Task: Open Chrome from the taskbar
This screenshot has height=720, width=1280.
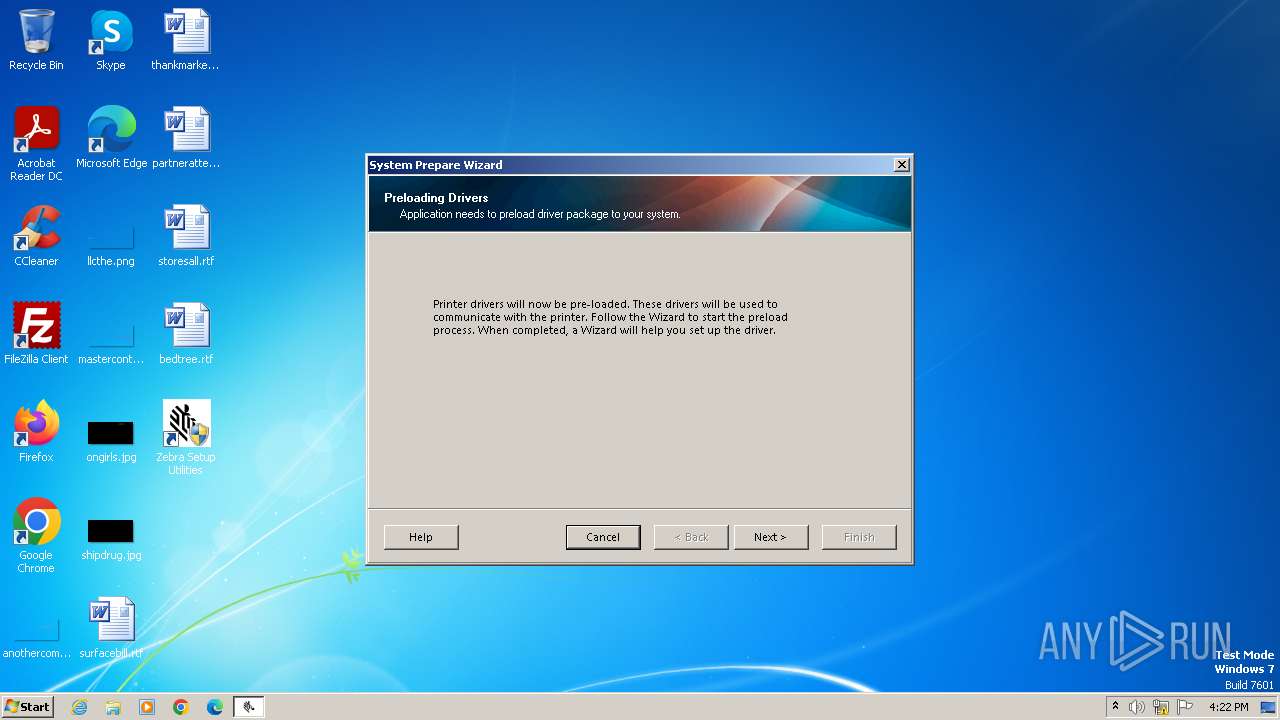Action: tap(181, 707)
